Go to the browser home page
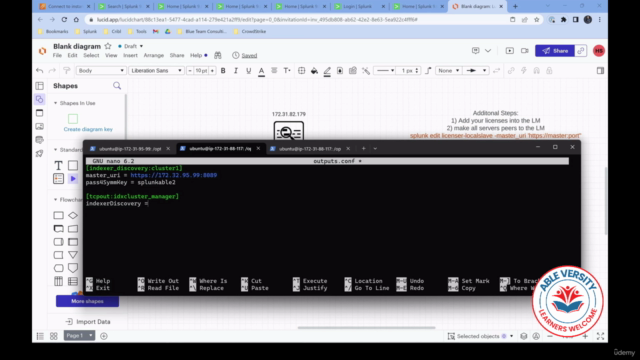Screen dimensions: 640x360 click(76, 19)
